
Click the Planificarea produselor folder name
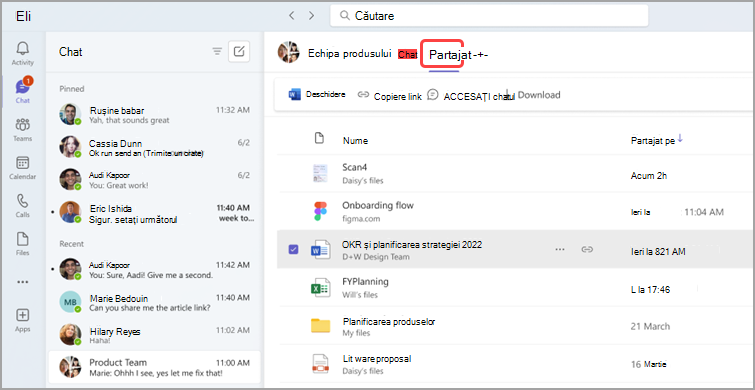(x=389, y=321)
